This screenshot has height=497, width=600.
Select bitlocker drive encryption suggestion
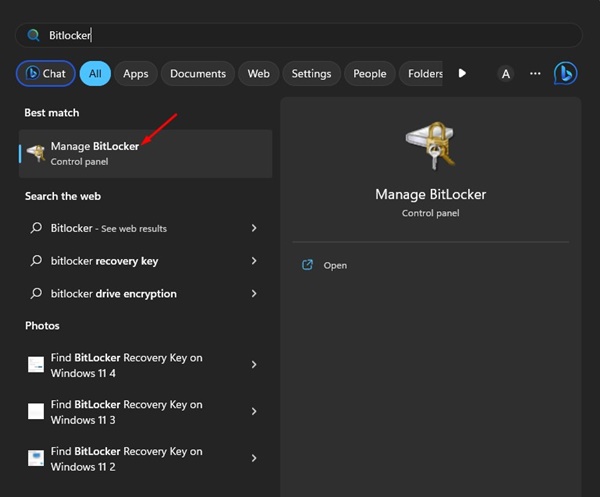[145, 294]
